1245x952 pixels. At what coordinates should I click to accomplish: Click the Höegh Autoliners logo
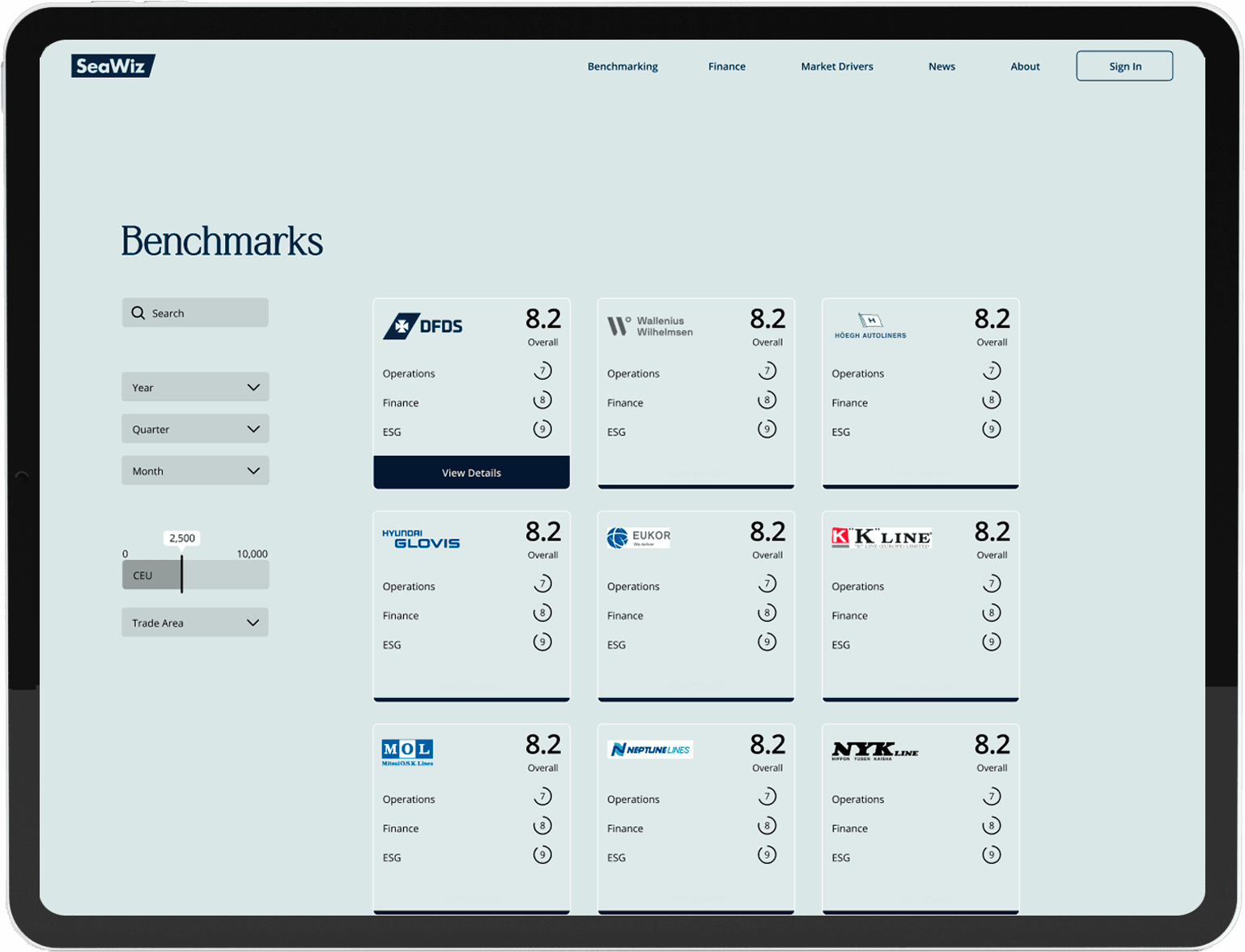pyautogui.click(x=870, y=325)
